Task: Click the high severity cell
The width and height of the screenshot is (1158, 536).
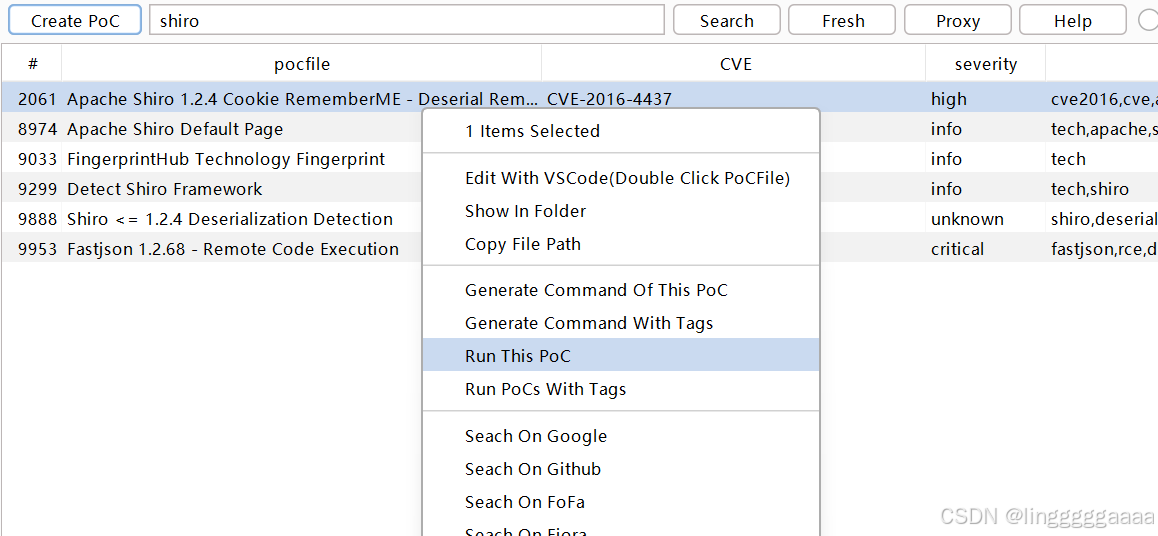Action: [986, 98]
